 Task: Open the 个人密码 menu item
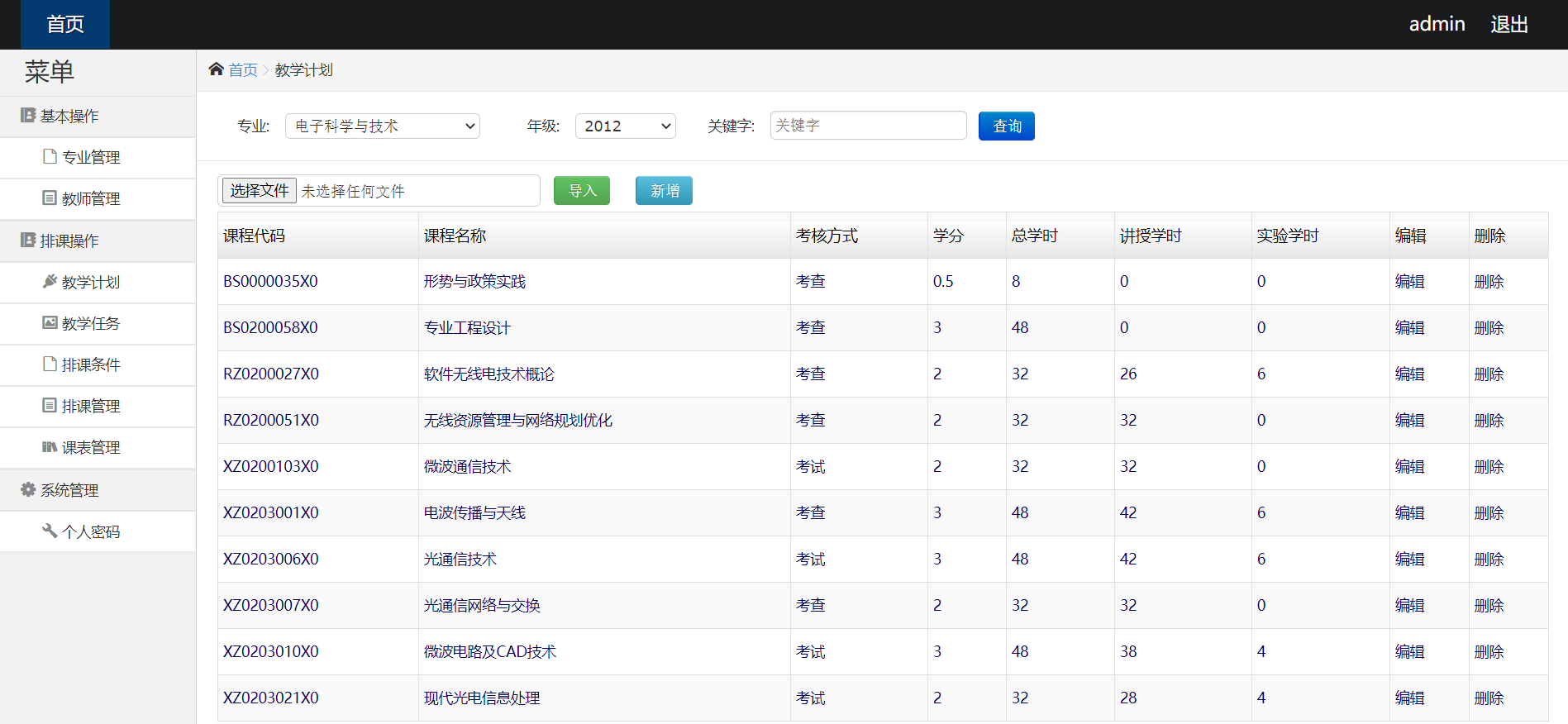[98, 531]
